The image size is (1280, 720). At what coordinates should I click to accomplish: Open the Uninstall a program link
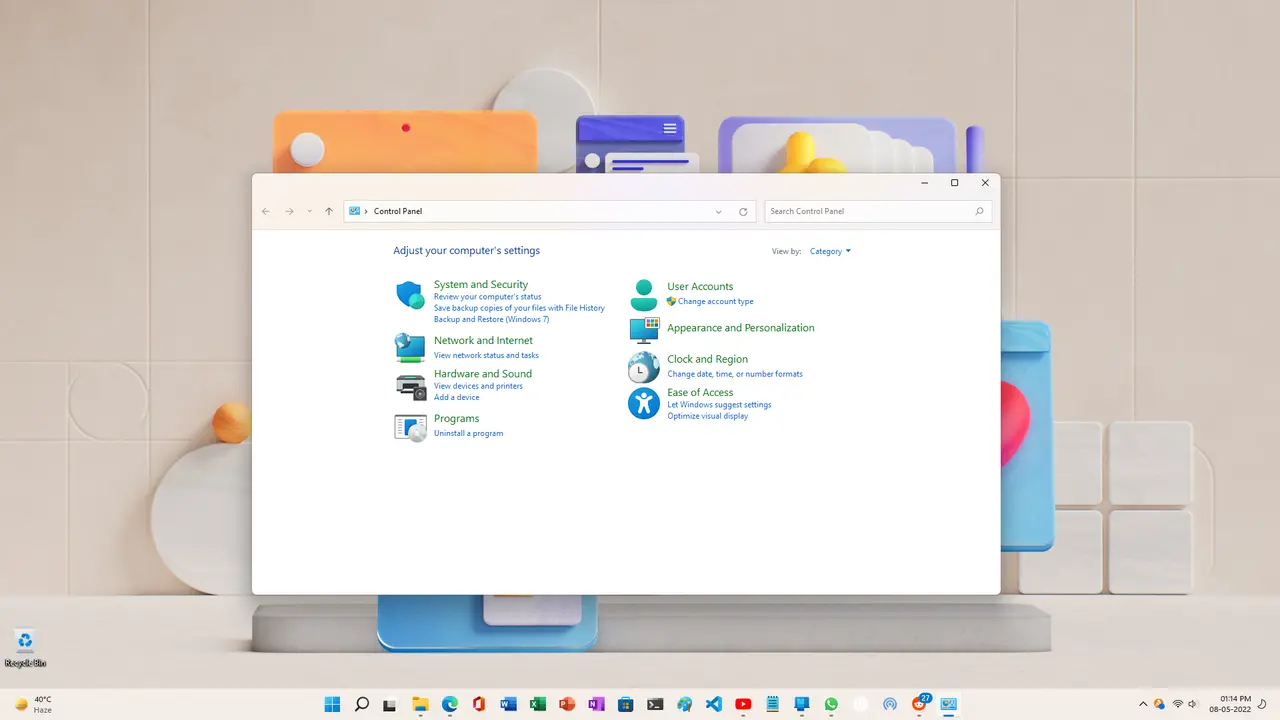point(468,434)
